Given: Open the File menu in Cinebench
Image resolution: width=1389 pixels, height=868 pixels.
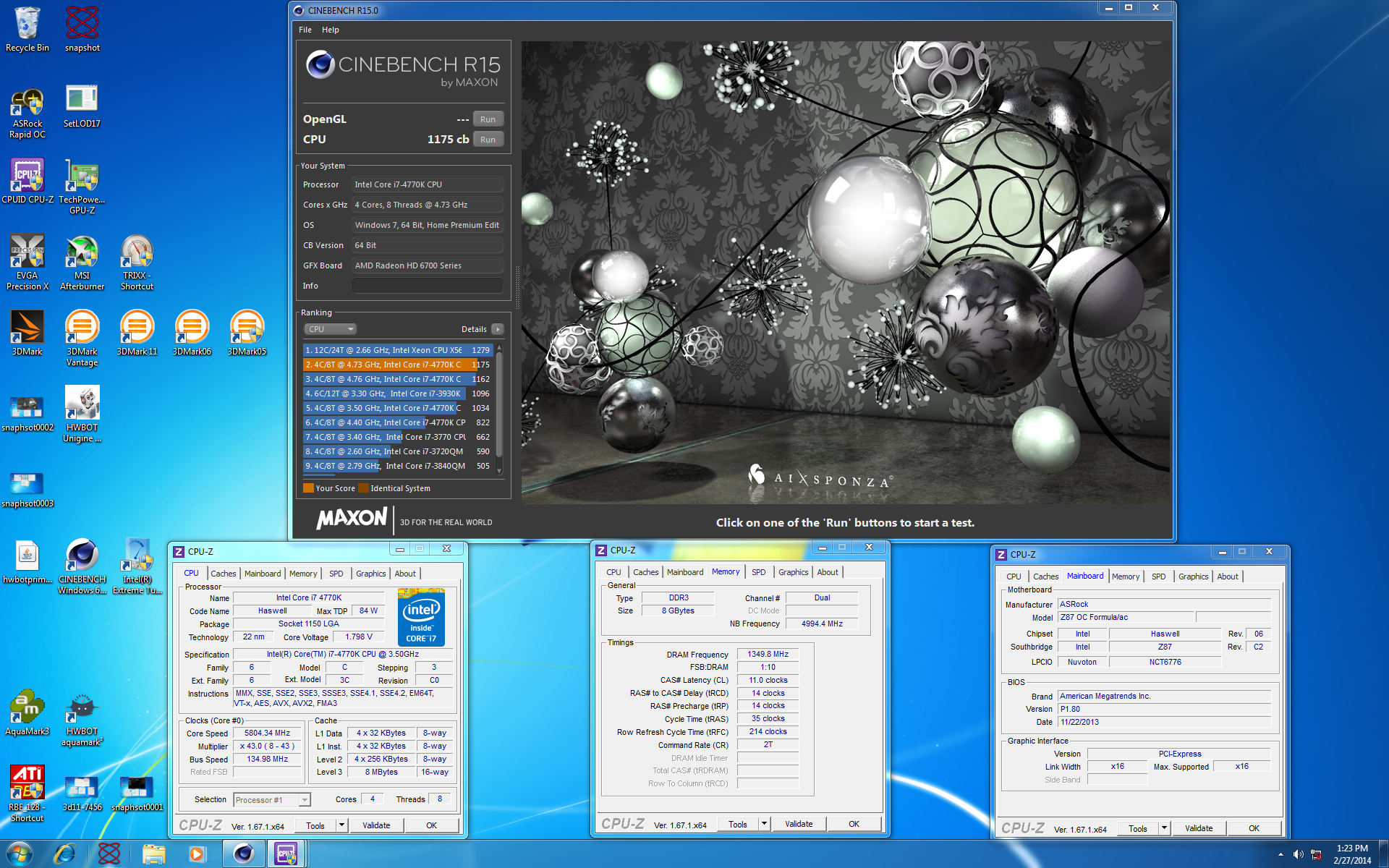Looking at the screenshot, I should click(305, 30).
